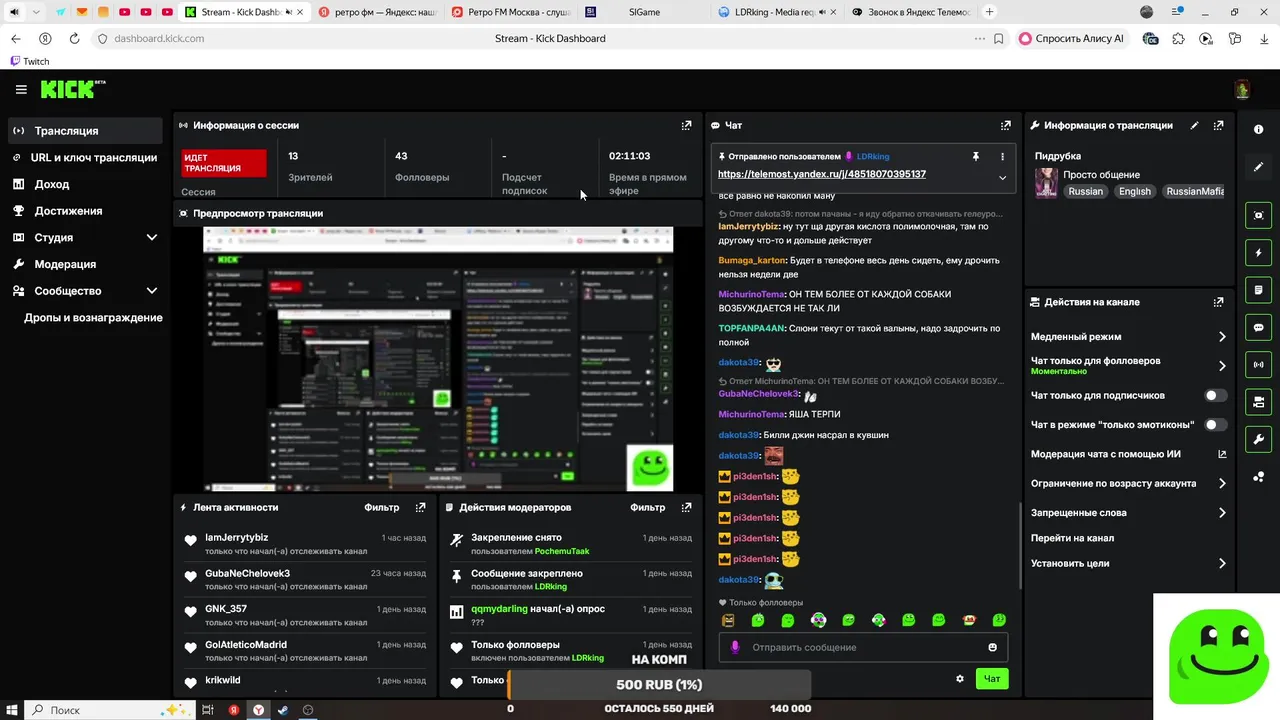1280x720 pixels.
Task: Click the three-dots icon at sidebar bottom
Action: click(x=1258, y=477)
